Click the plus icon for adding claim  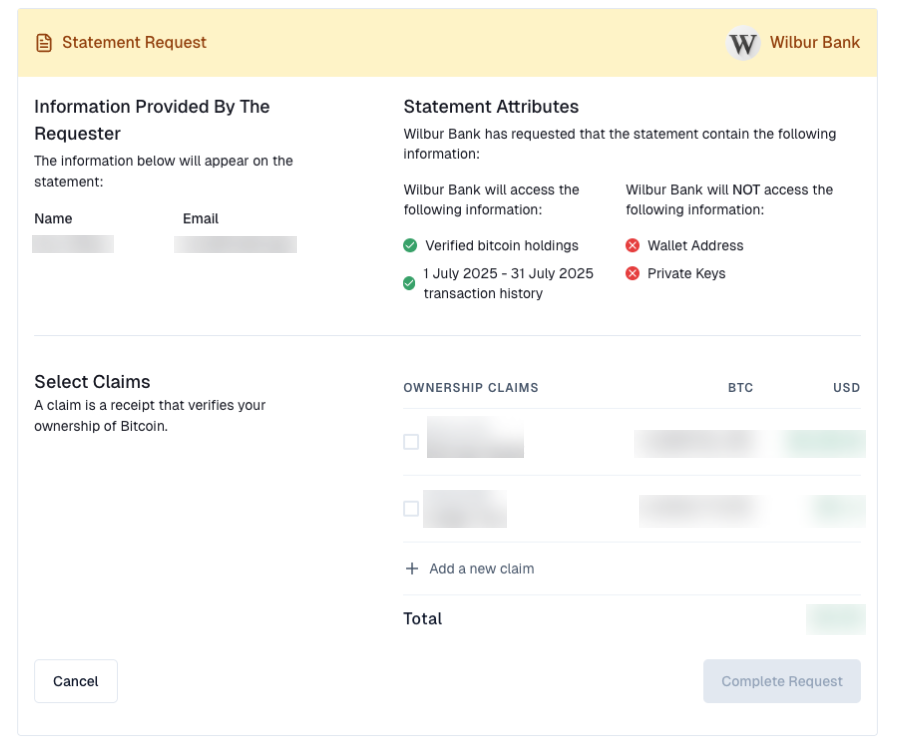[412, 569]
